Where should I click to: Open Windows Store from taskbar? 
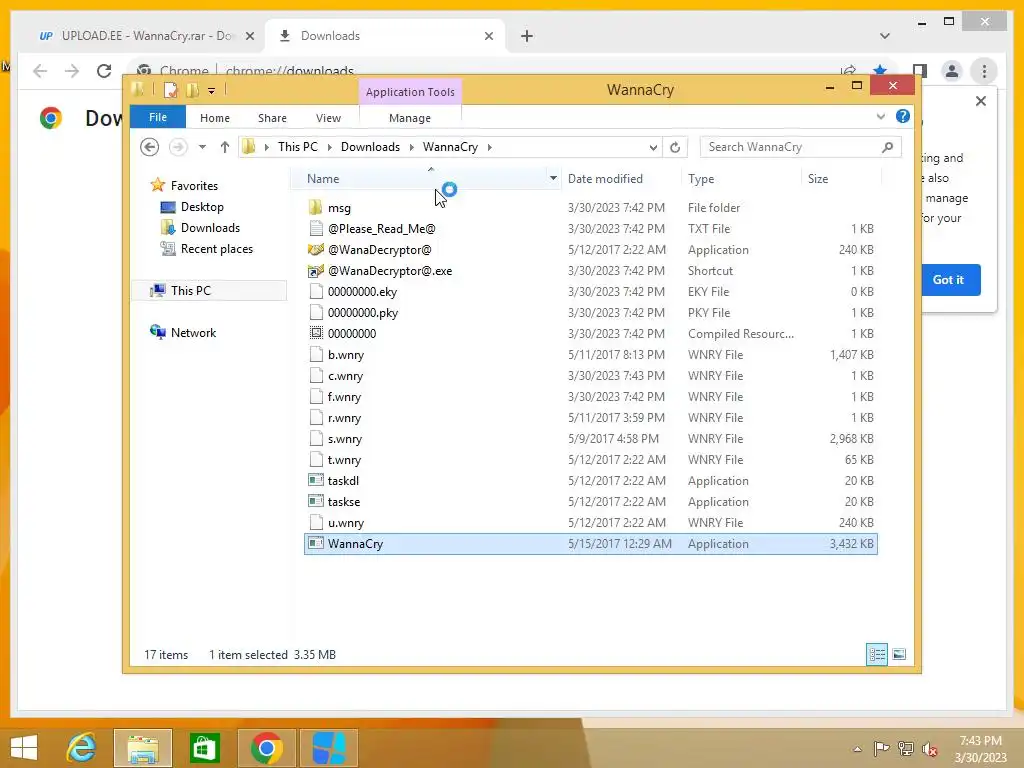click(204, 748)
